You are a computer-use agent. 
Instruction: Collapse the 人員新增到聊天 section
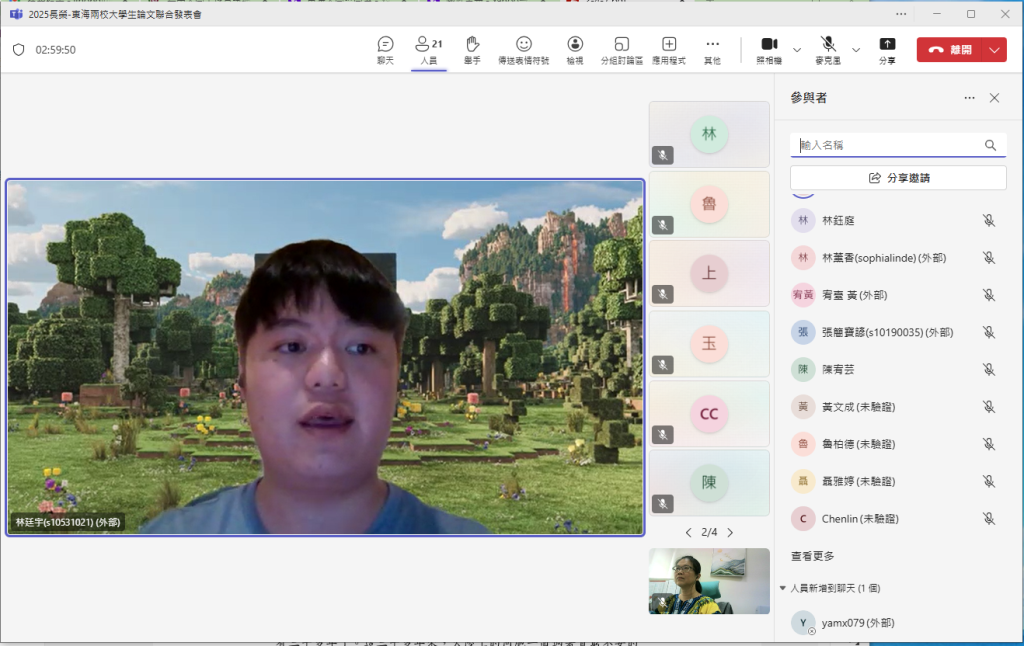(x=782, y=588)
